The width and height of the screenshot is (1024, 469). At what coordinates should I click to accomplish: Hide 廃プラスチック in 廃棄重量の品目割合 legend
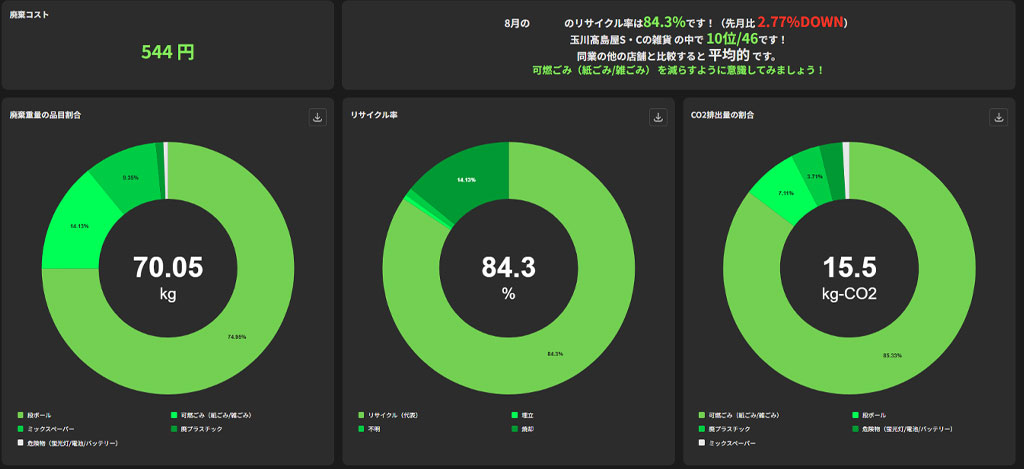point(202,428)
